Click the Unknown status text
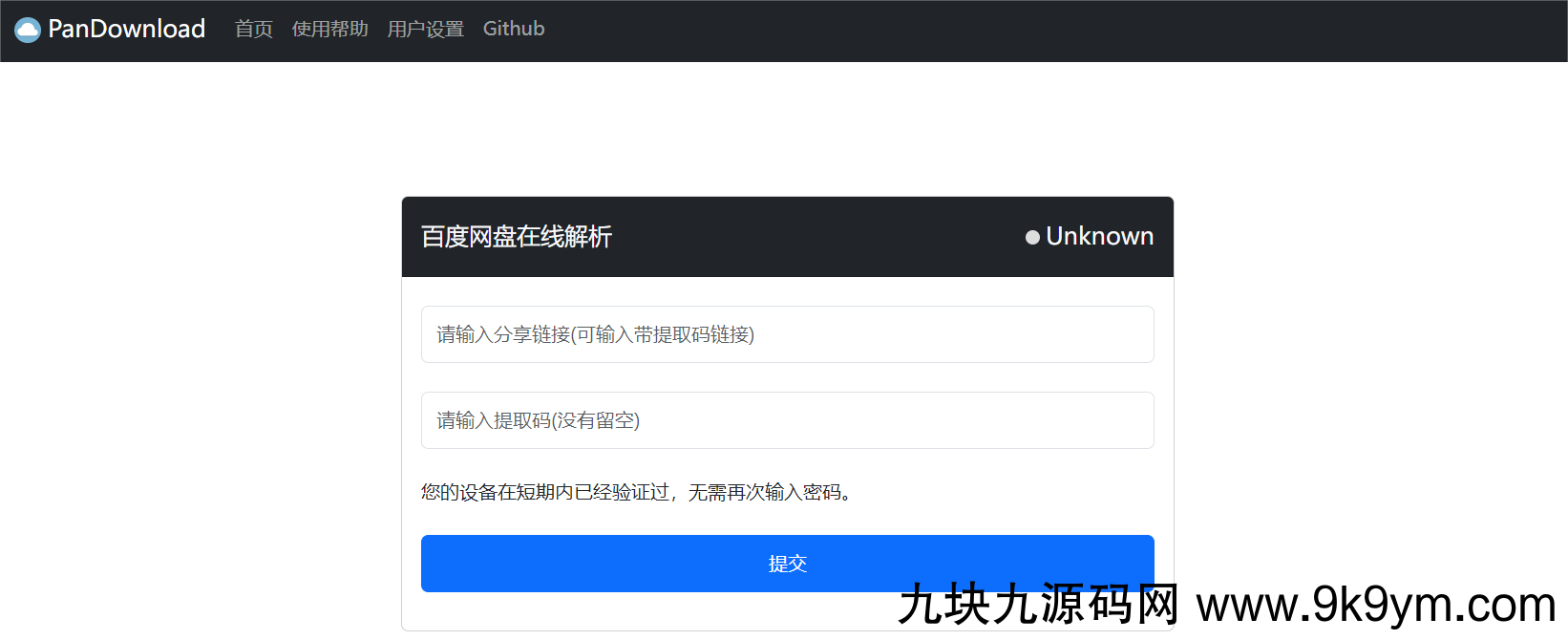Screen dimensions: 1568x640 pos(1100,236)
